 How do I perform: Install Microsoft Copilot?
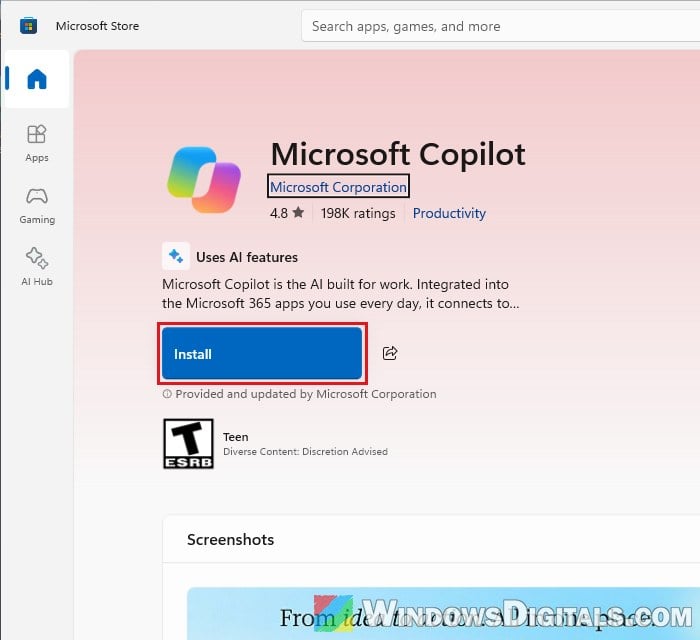(262, 353)
